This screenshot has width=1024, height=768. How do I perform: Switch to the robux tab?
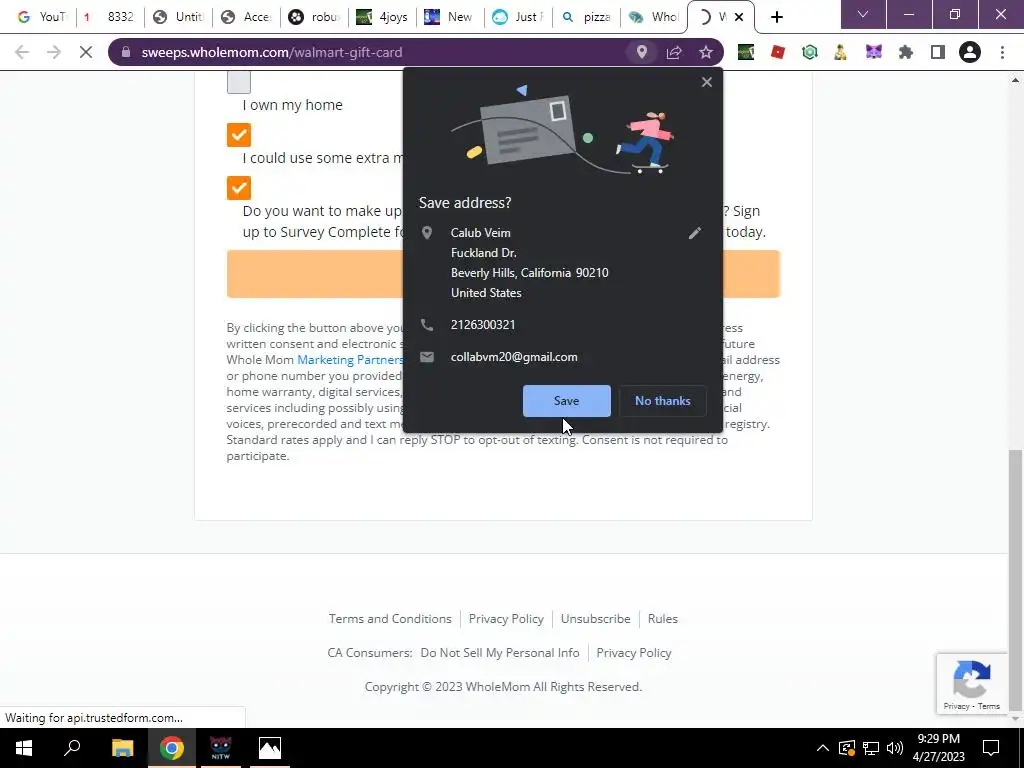click(x=314, y=17)
